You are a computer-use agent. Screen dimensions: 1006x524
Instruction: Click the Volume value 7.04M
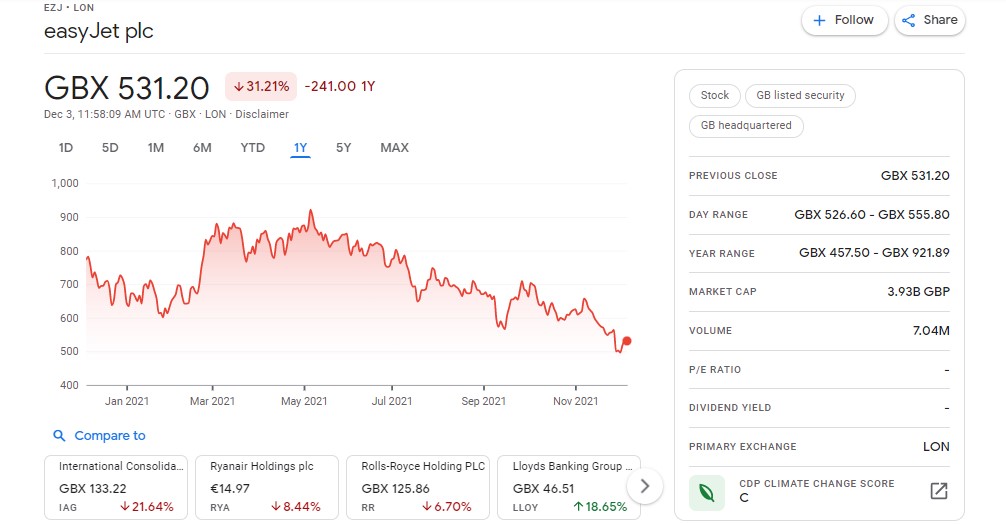(931, 331)
